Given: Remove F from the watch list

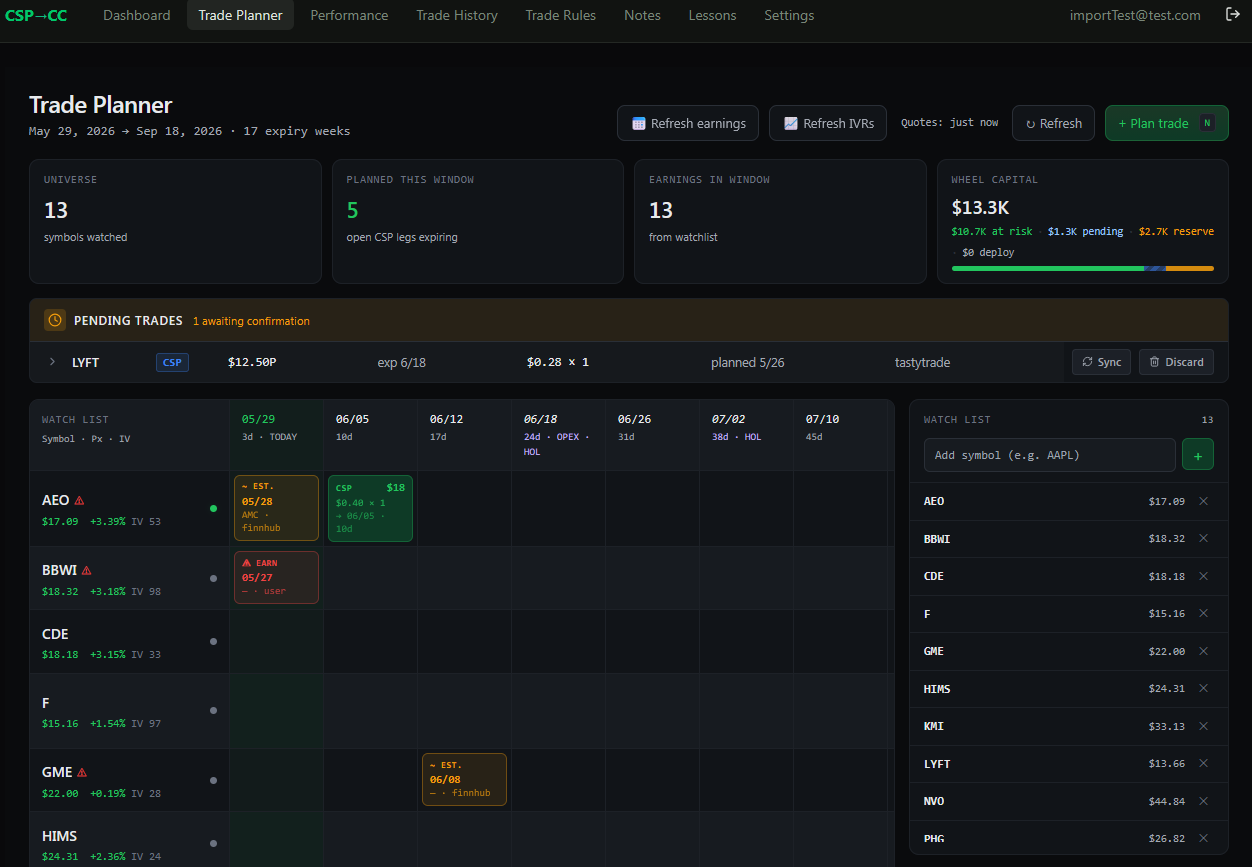Looking at the screenshot, I should [1203, 613].
